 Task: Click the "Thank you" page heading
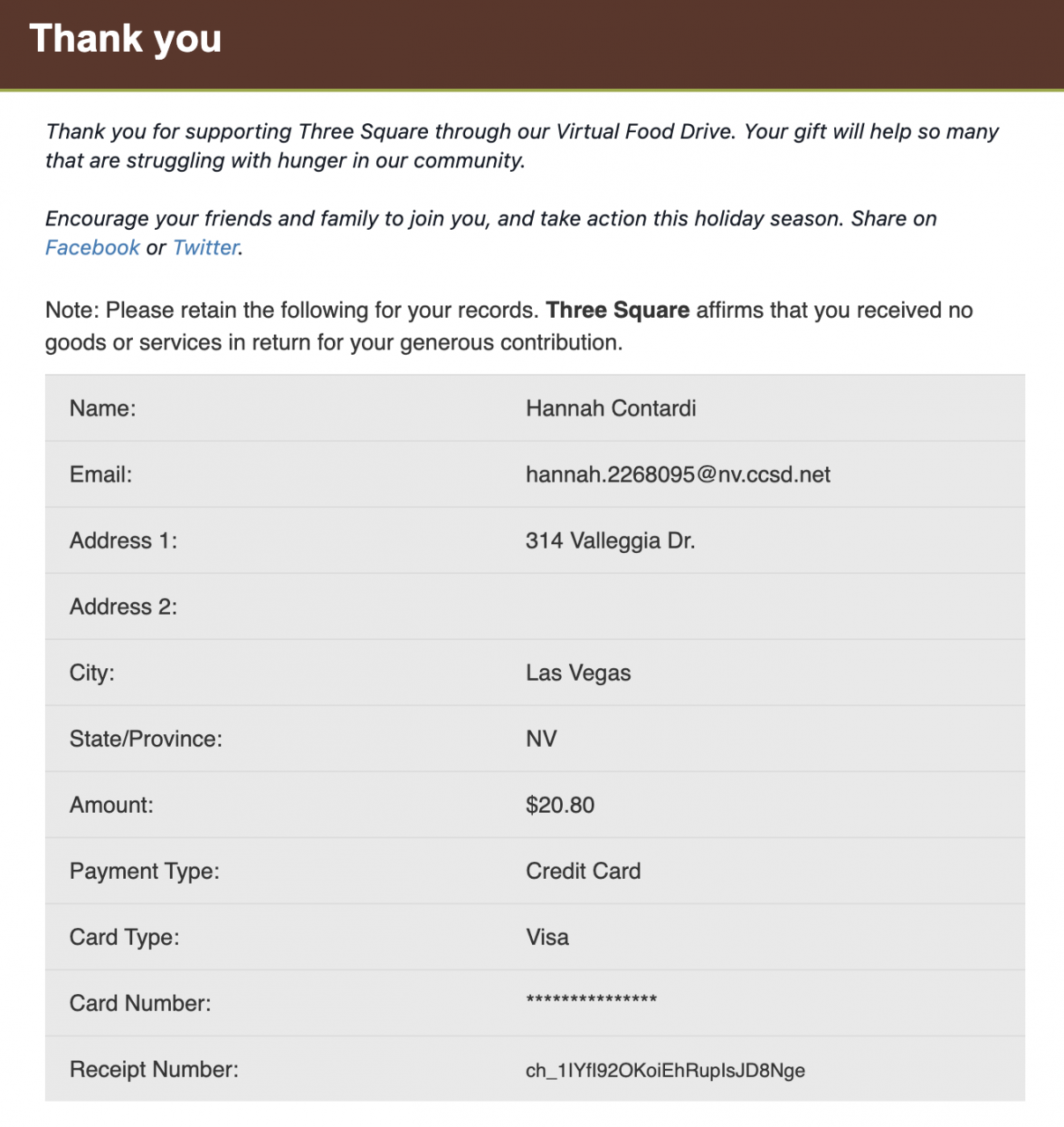[x=125, y=40]
